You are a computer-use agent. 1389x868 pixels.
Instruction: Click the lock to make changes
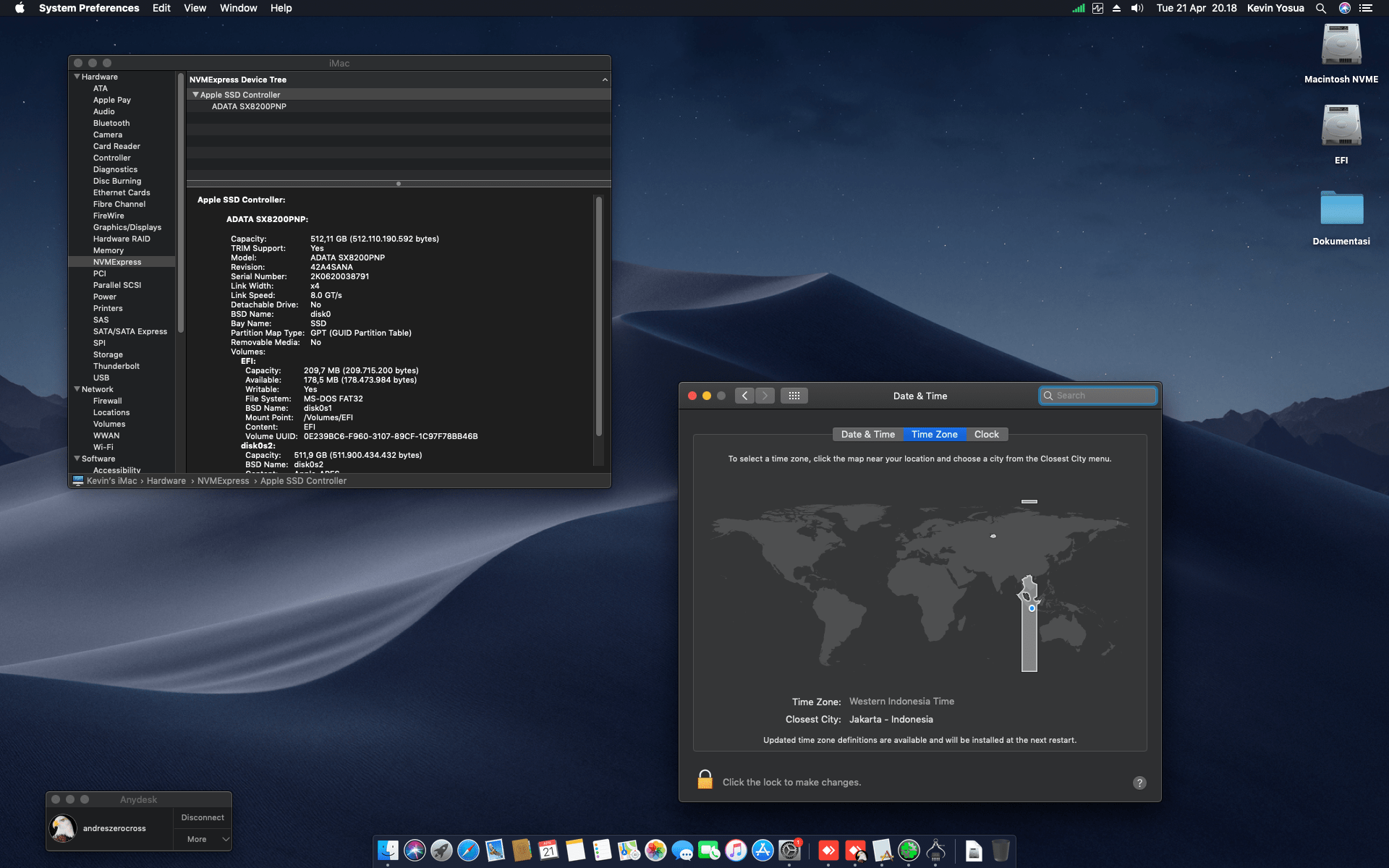tap(705, 780)
